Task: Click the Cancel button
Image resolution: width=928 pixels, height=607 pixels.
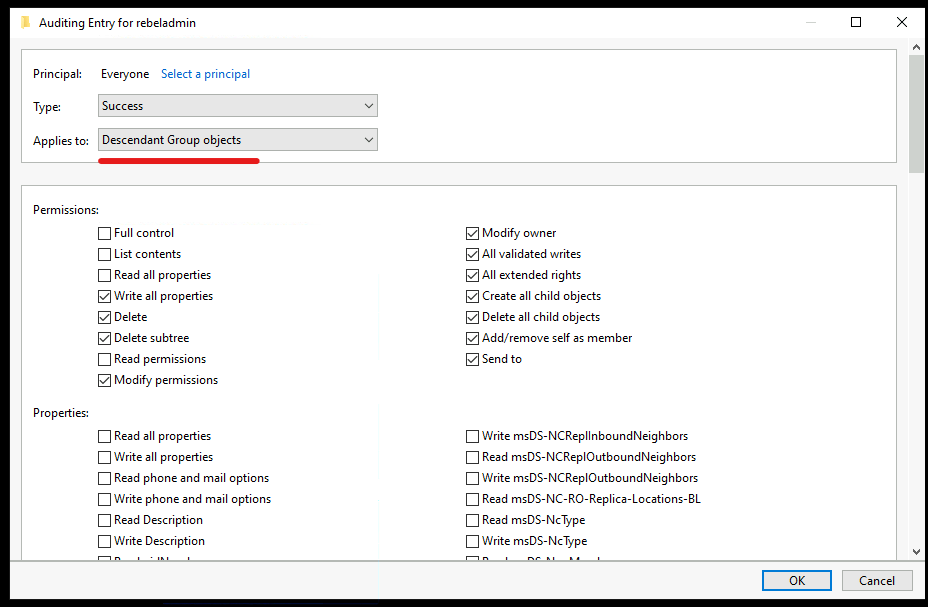Action: [877, 580]
